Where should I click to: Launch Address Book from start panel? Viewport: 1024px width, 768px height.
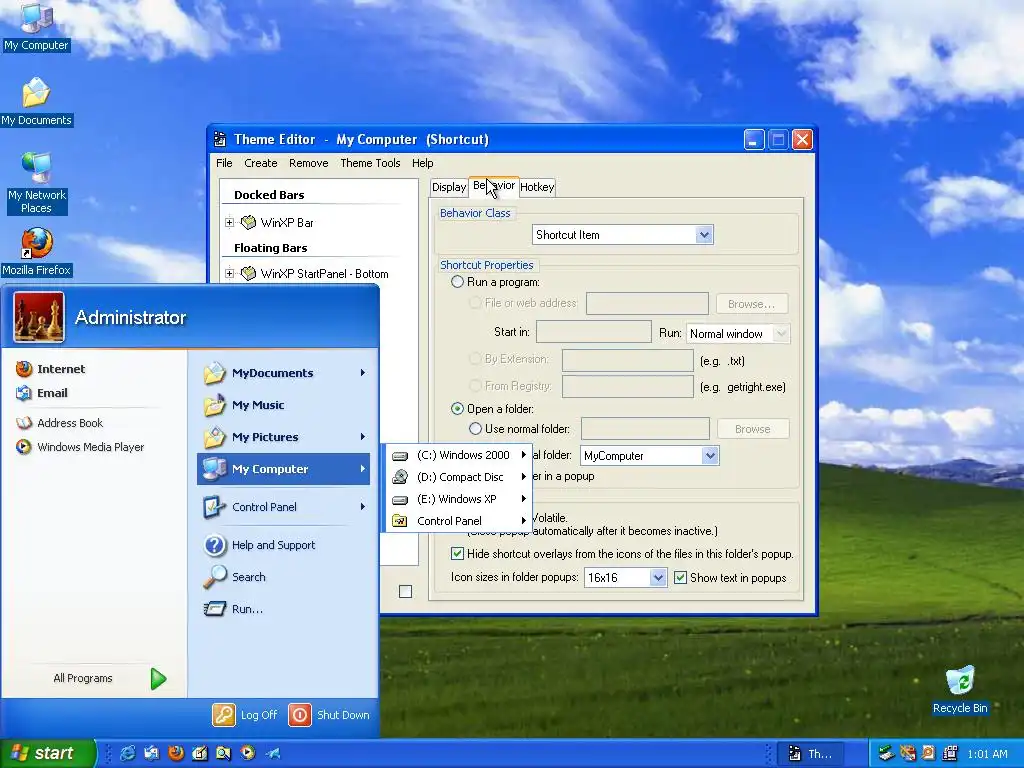(59, 423)
